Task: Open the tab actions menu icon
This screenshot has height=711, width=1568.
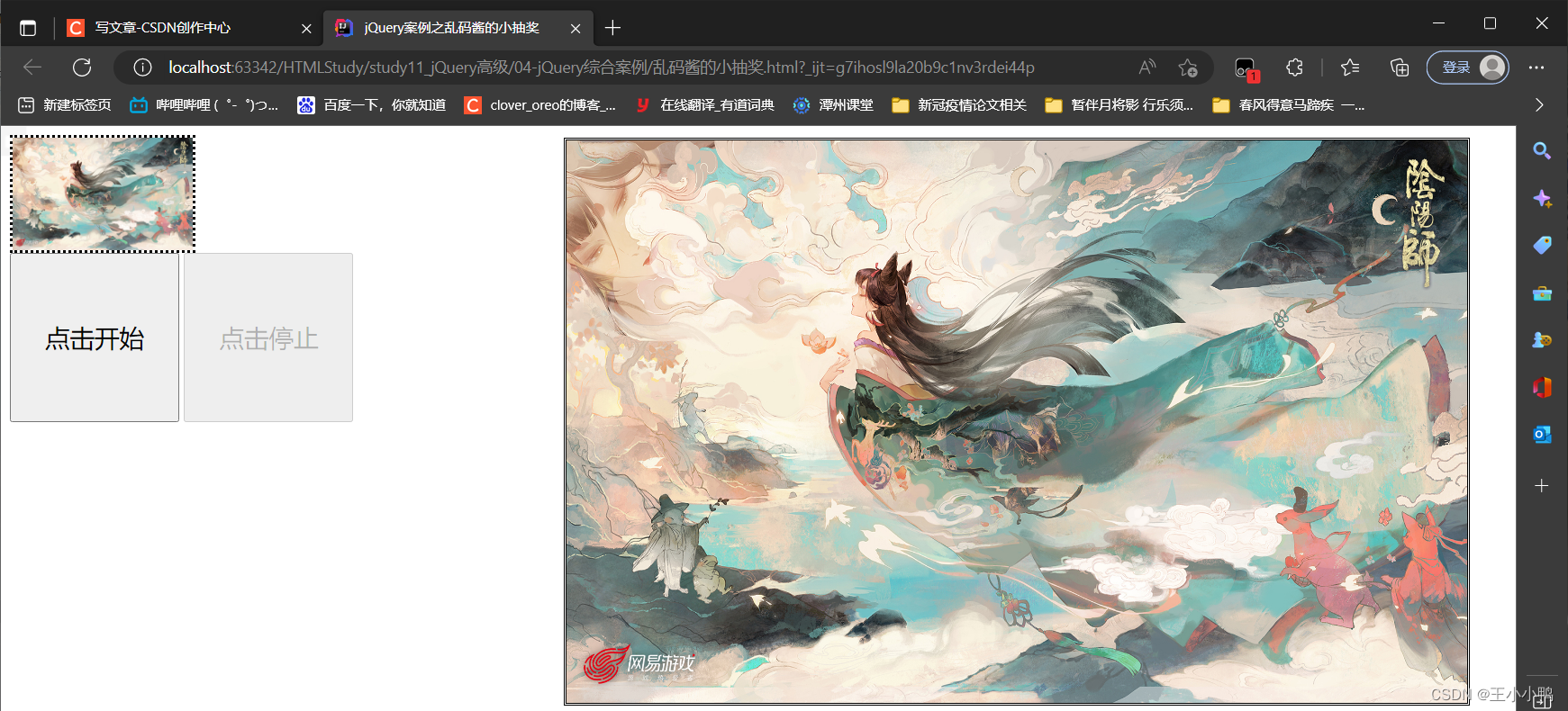Action: pyautogui.click(x=28, y=28)
